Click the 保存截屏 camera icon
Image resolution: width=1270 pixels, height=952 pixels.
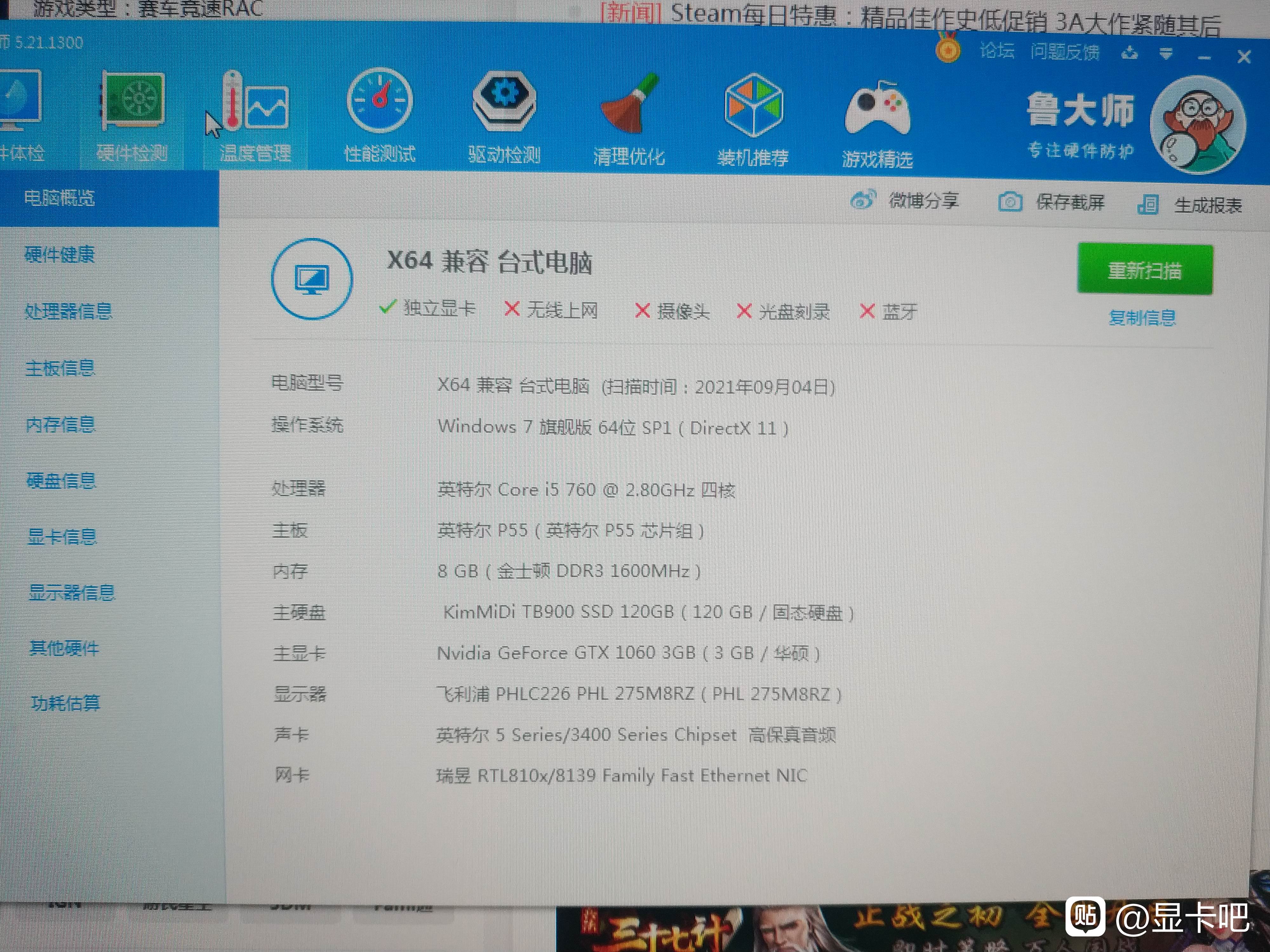1010,202
